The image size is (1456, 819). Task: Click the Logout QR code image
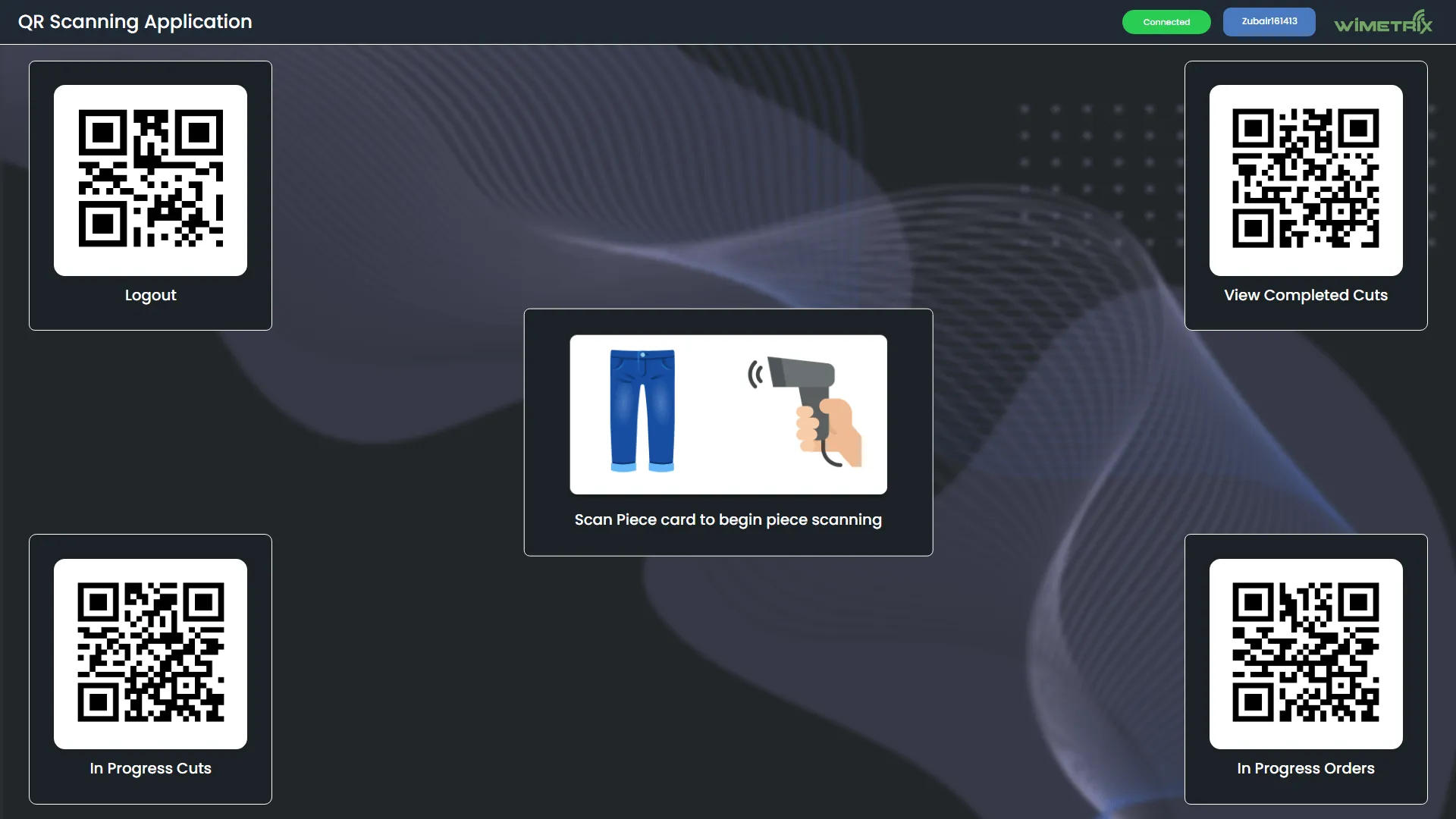coord(150,180)
